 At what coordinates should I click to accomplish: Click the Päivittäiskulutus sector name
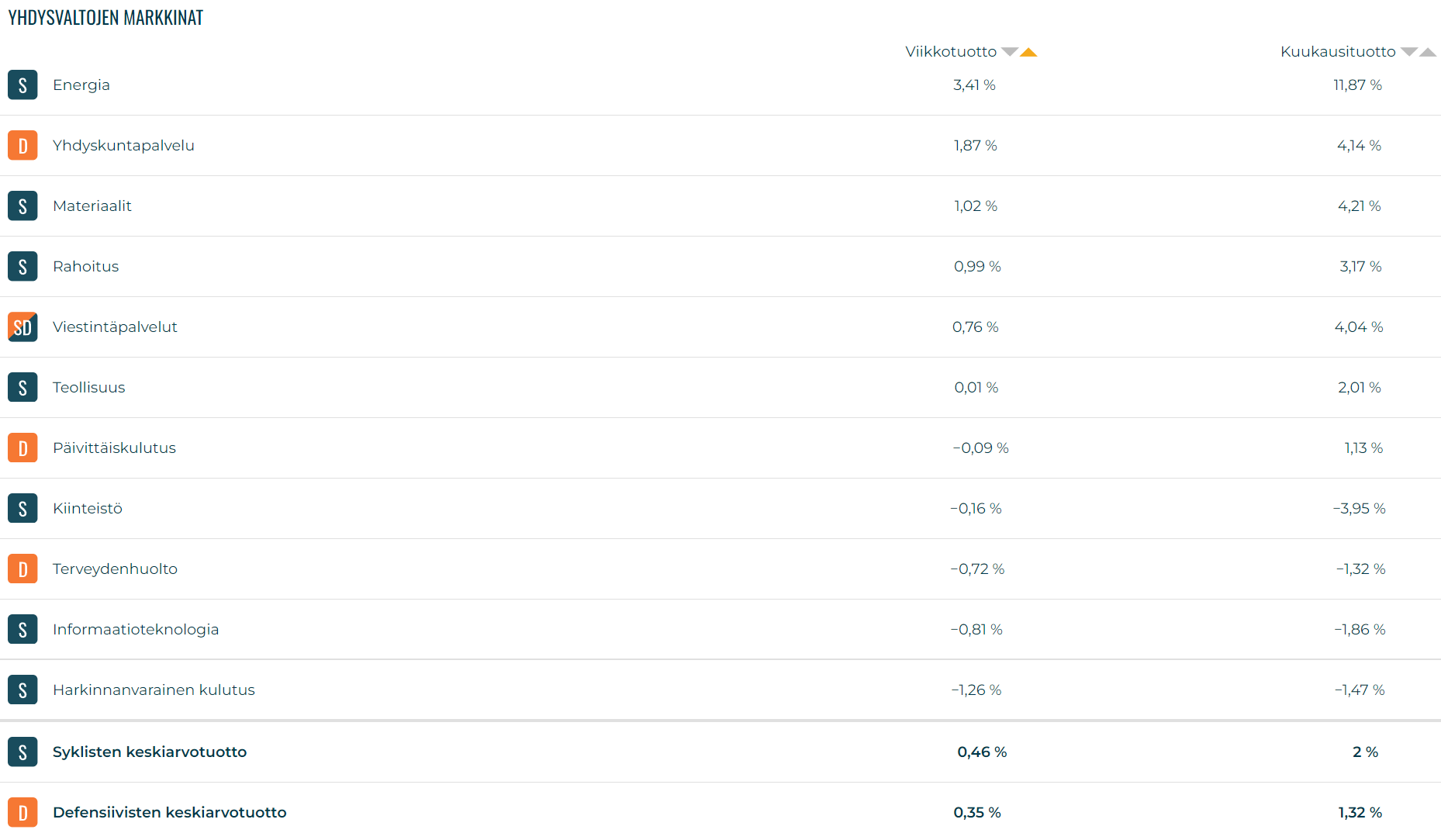click(x=114, y=448)
